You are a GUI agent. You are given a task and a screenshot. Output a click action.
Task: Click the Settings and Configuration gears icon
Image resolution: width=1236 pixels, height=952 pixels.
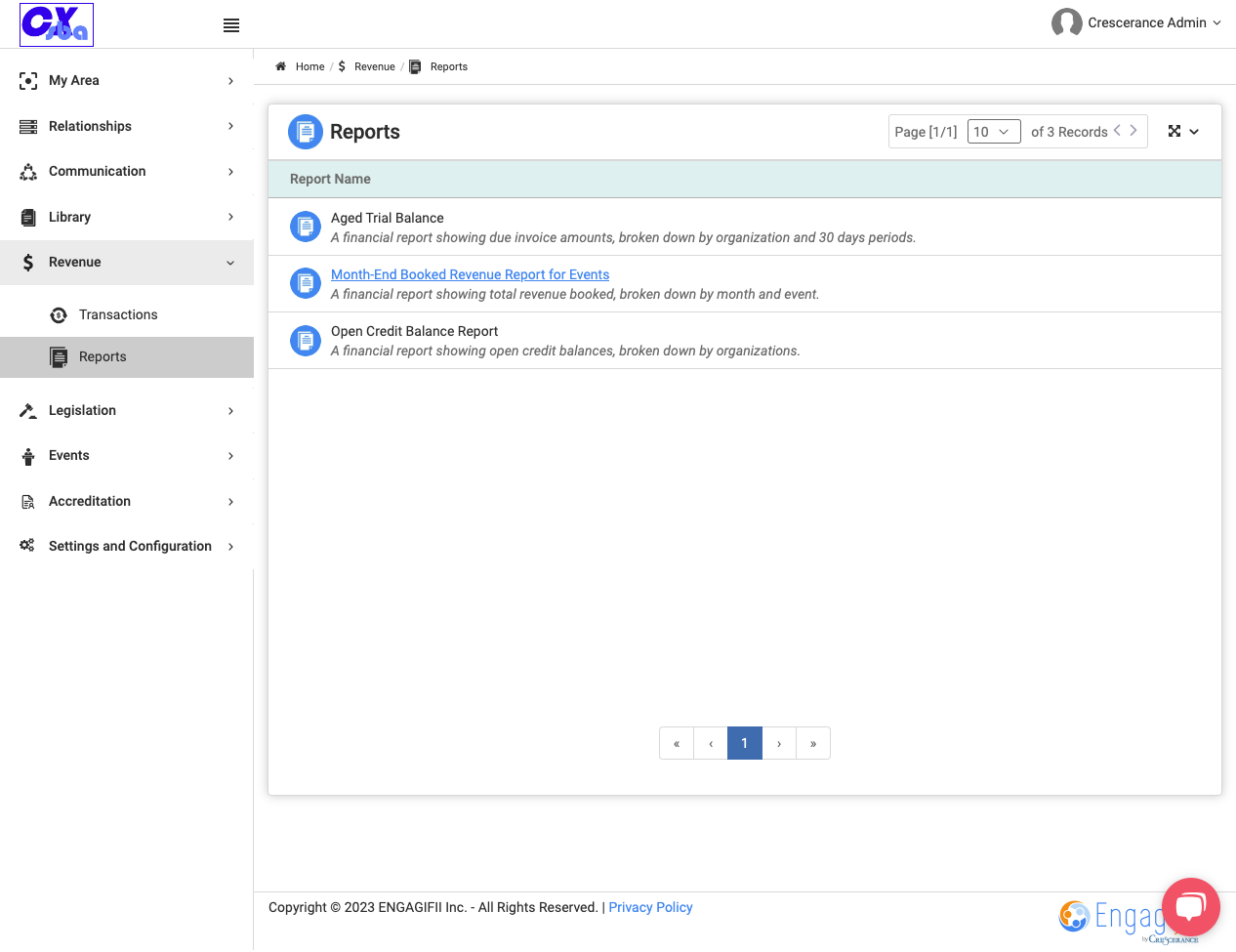coord(27,546)
